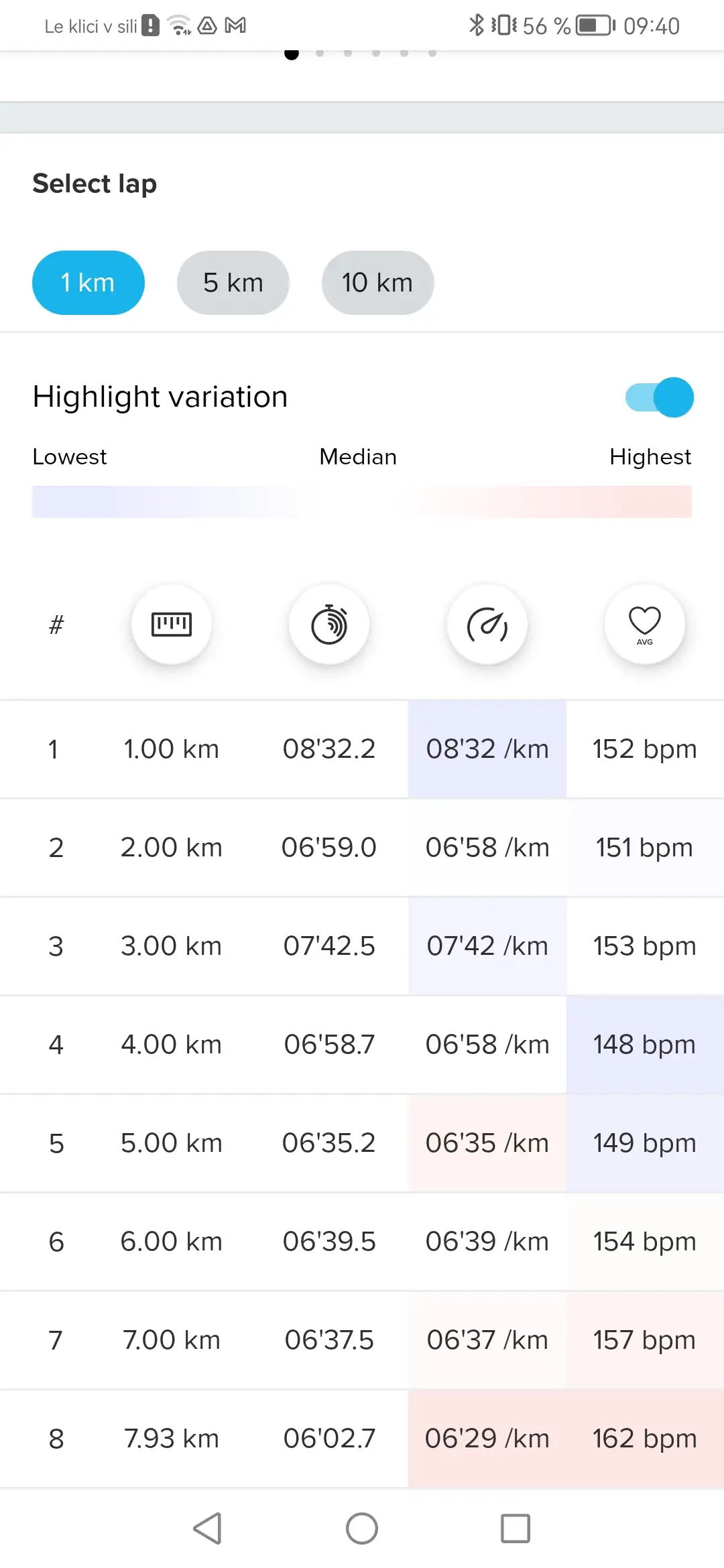This screenshot has height=1568, width=724.
Task: Open recent apps with square button
Action: pos(516,1528)
